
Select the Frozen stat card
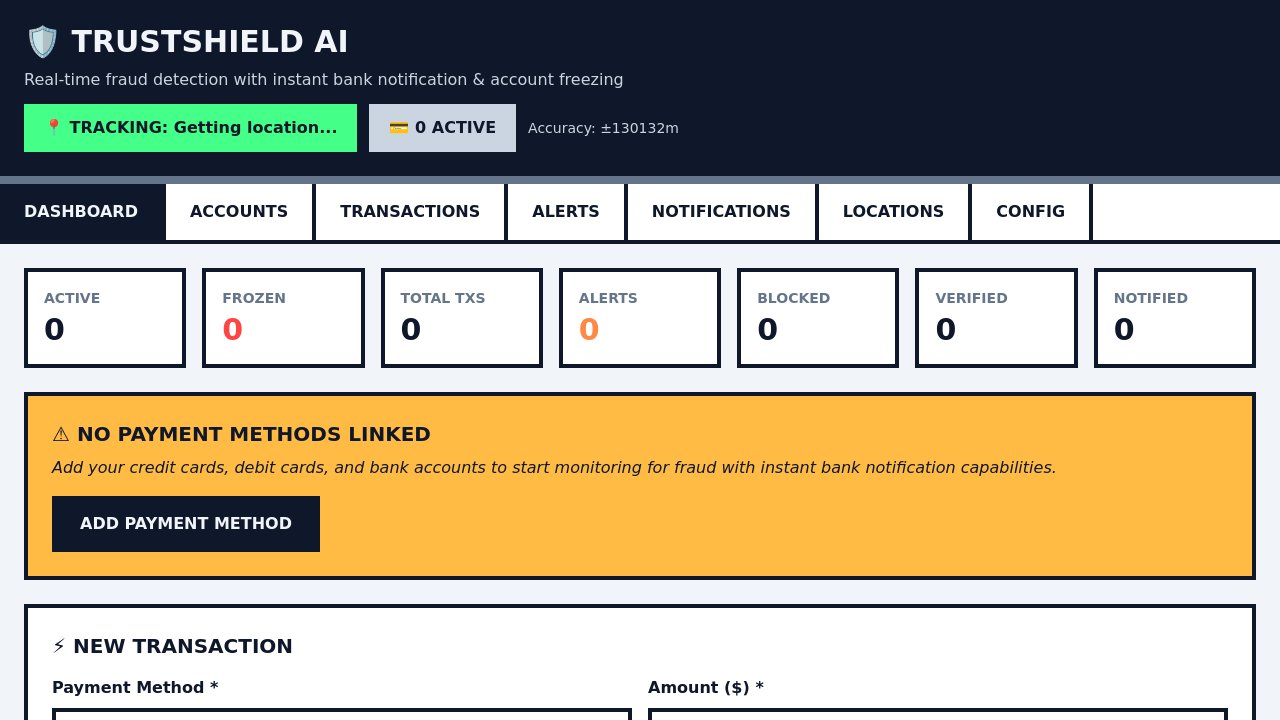[x=283, y=318]
